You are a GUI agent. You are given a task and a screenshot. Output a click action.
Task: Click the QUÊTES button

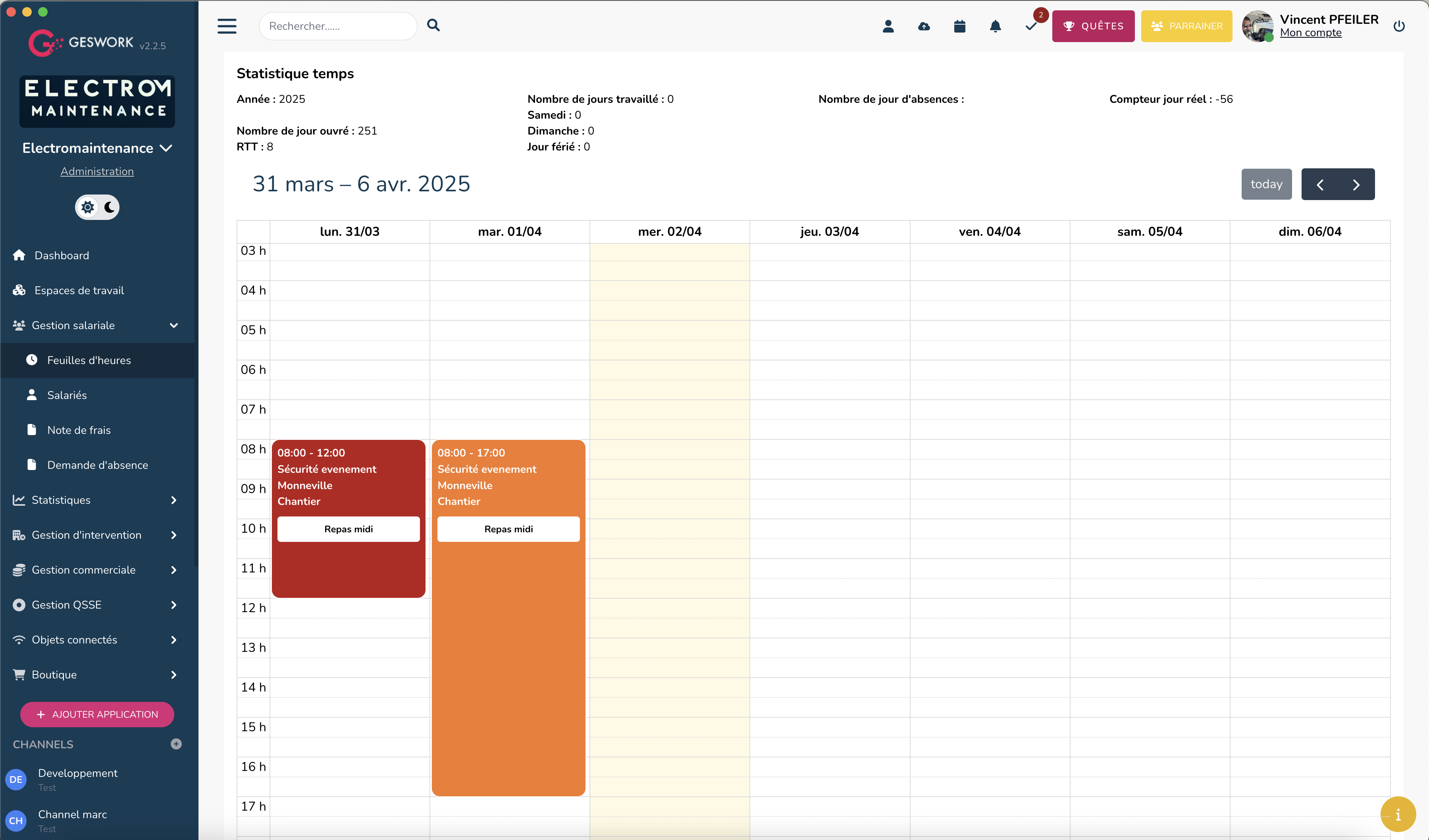pos(1093,26)
